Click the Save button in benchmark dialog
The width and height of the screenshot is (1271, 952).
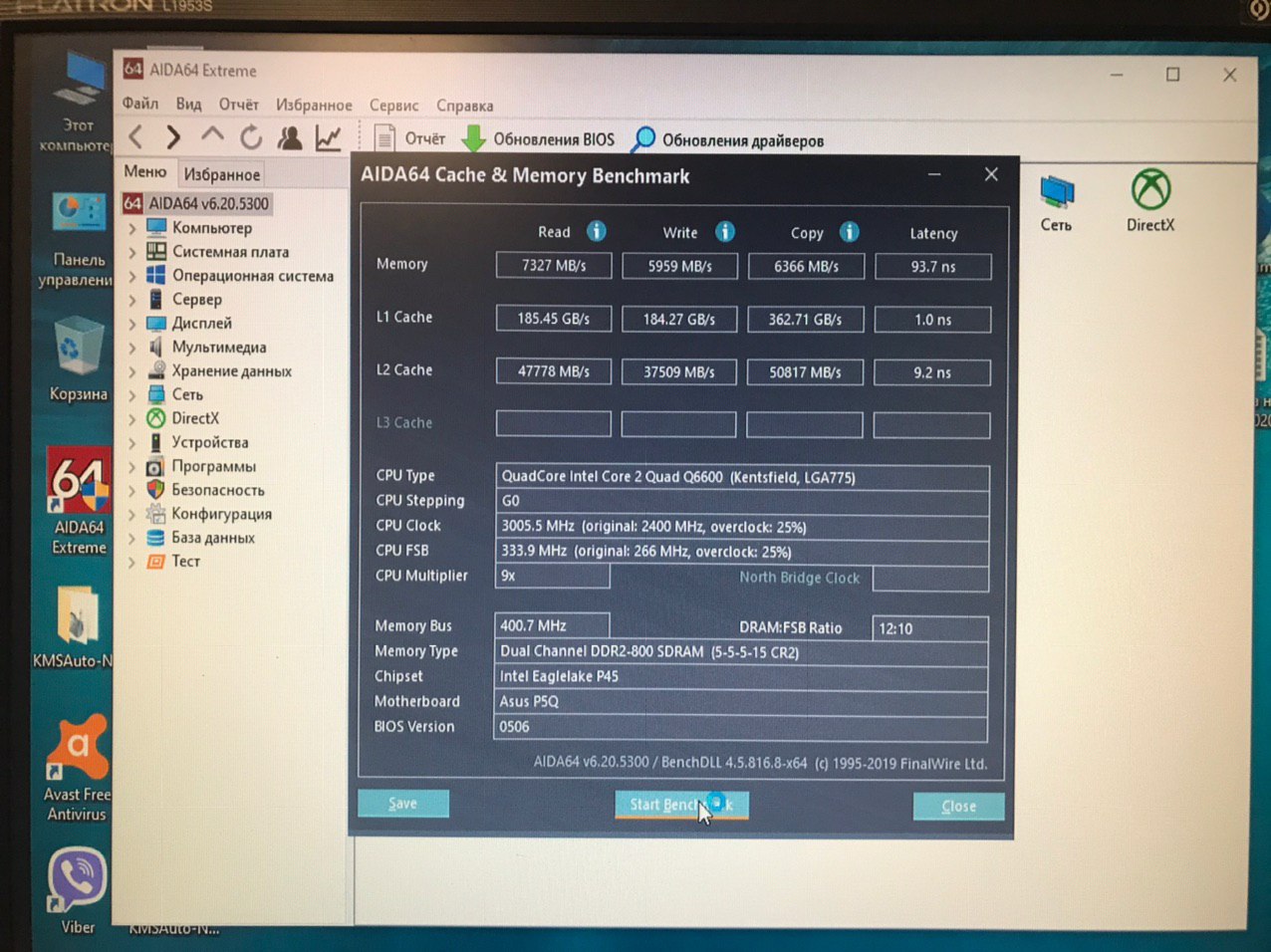click(402, 803)
